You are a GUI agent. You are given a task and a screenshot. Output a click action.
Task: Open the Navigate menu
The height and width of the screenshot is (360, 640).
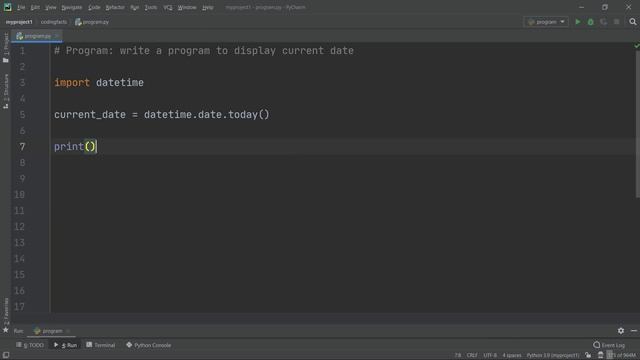point(71,7)
